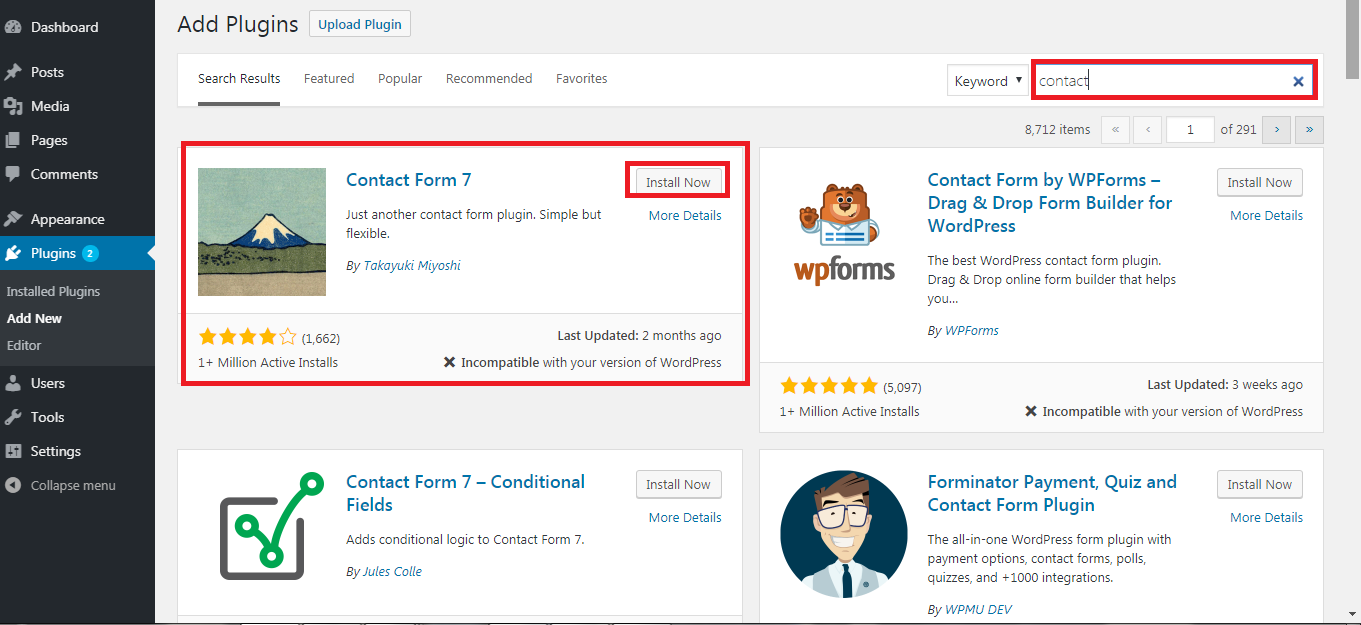This screenshot has height=625, width=1361.
Task: Open the Keyword search type dropdown
Action: (x=988, y=81)
